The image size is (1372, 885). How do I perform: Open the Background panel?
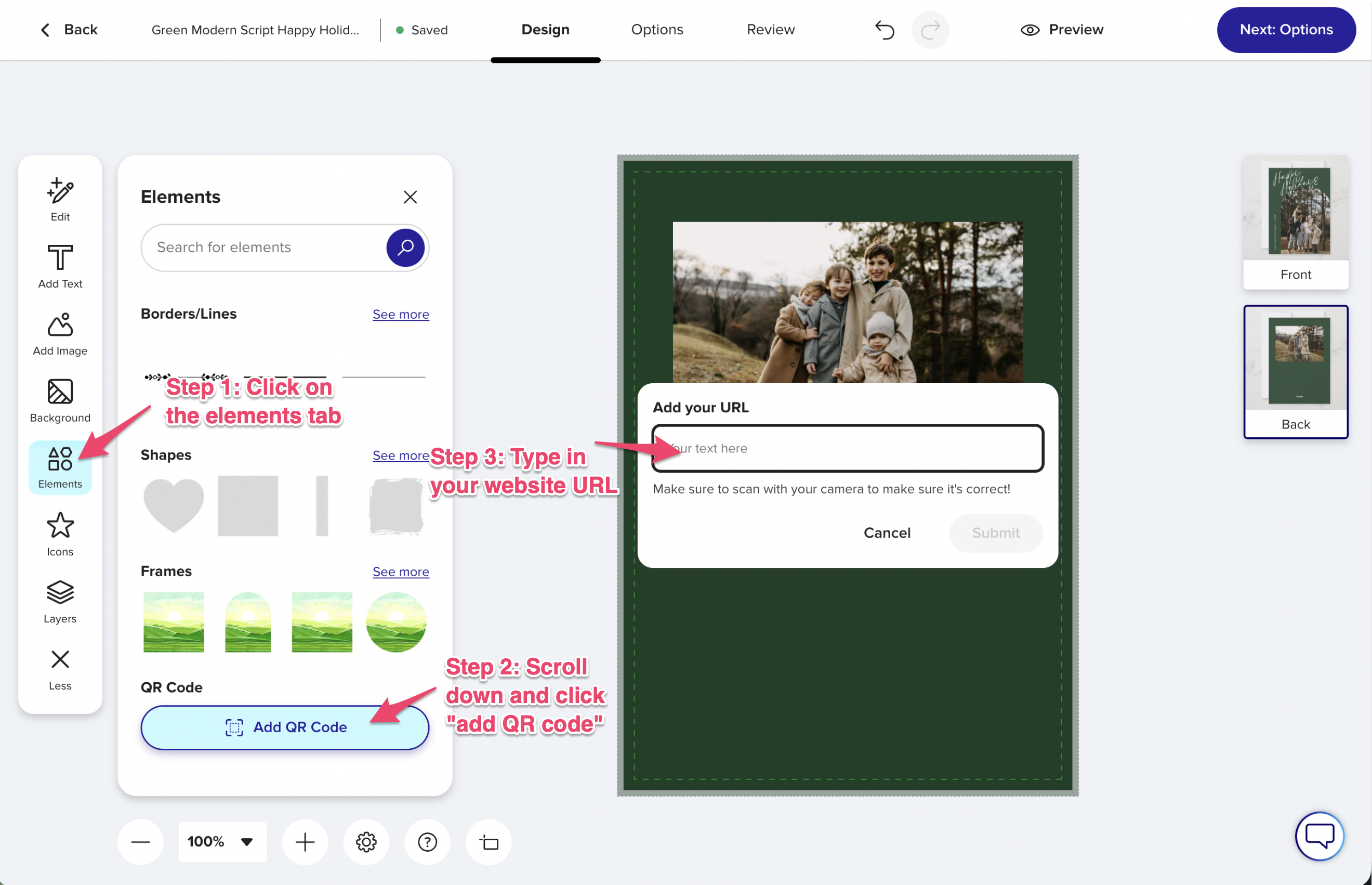[60, 400]
